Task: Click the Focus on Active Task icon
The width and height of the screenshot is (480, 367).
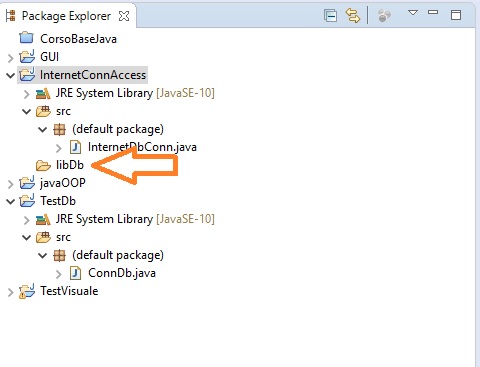Action: click(384, 16)
